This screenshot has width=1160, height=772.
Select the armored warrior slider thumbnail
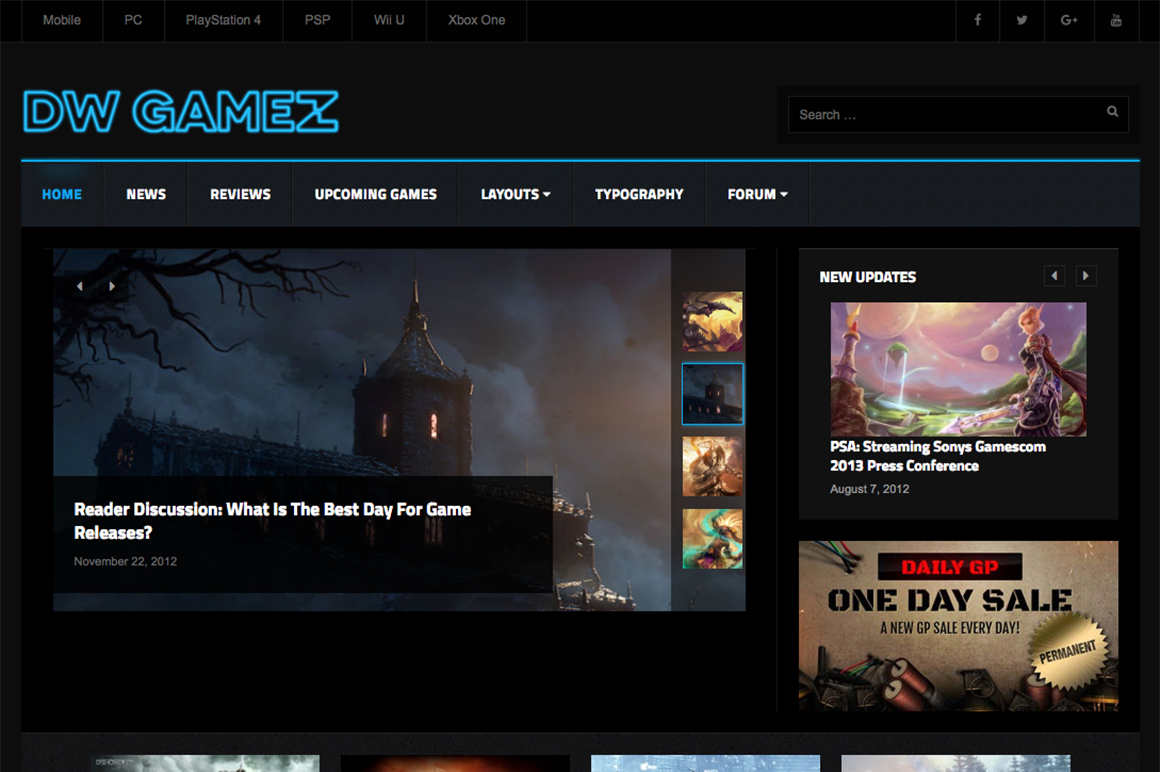[712, 466]
